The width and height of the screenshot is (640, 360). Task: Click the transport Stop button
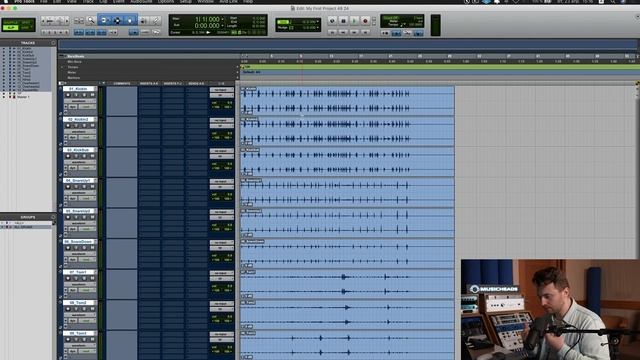(x=343, y=20)
